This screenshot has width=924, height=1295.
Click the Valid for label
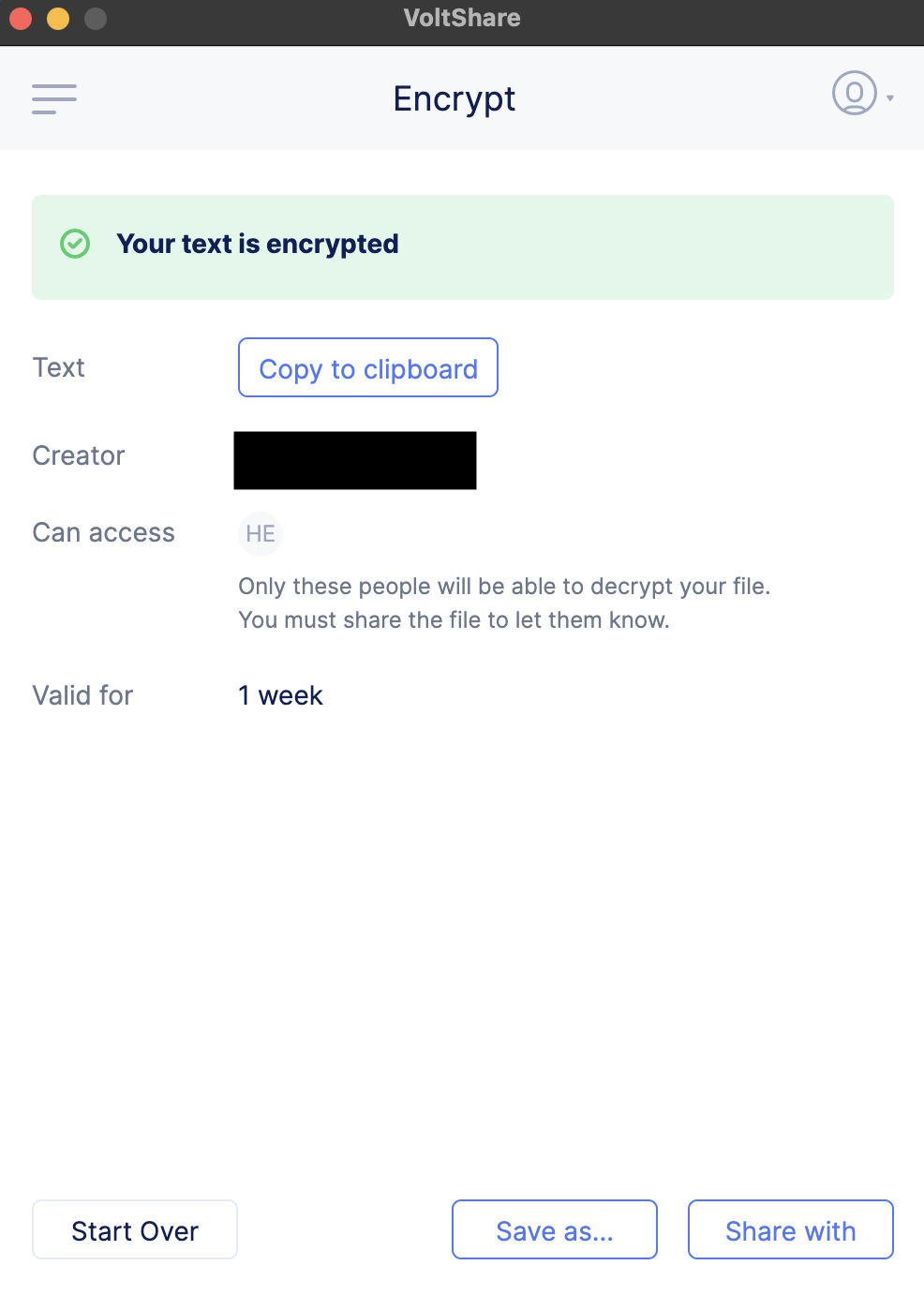[x=82, y=695]
